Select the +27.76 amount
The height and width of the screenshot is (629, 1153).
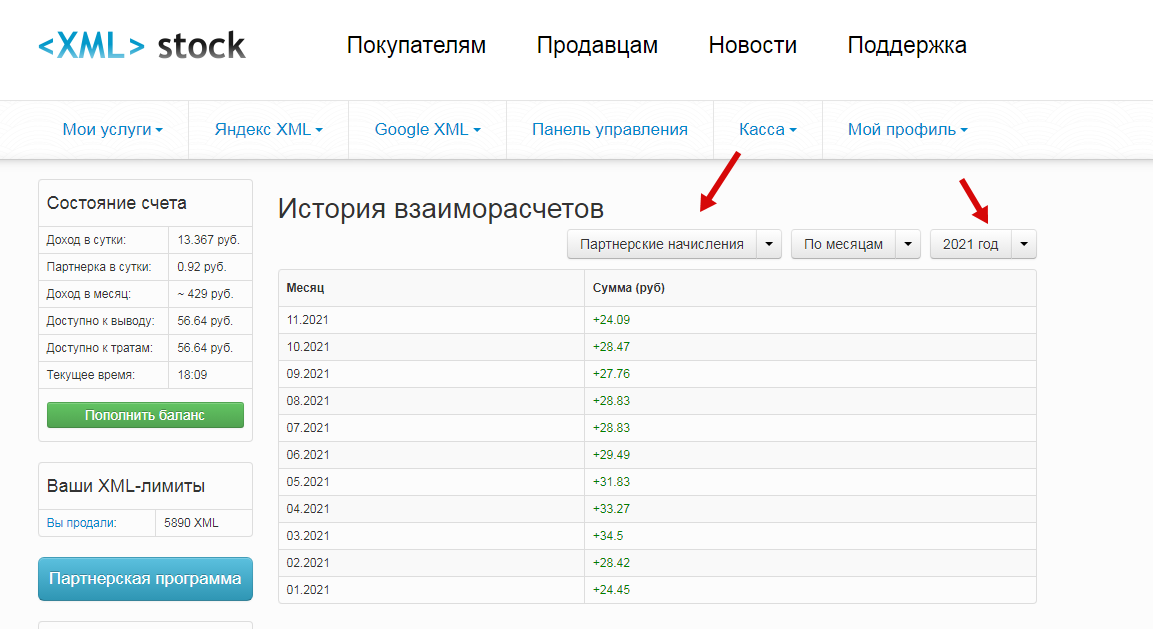click(611, 374)
